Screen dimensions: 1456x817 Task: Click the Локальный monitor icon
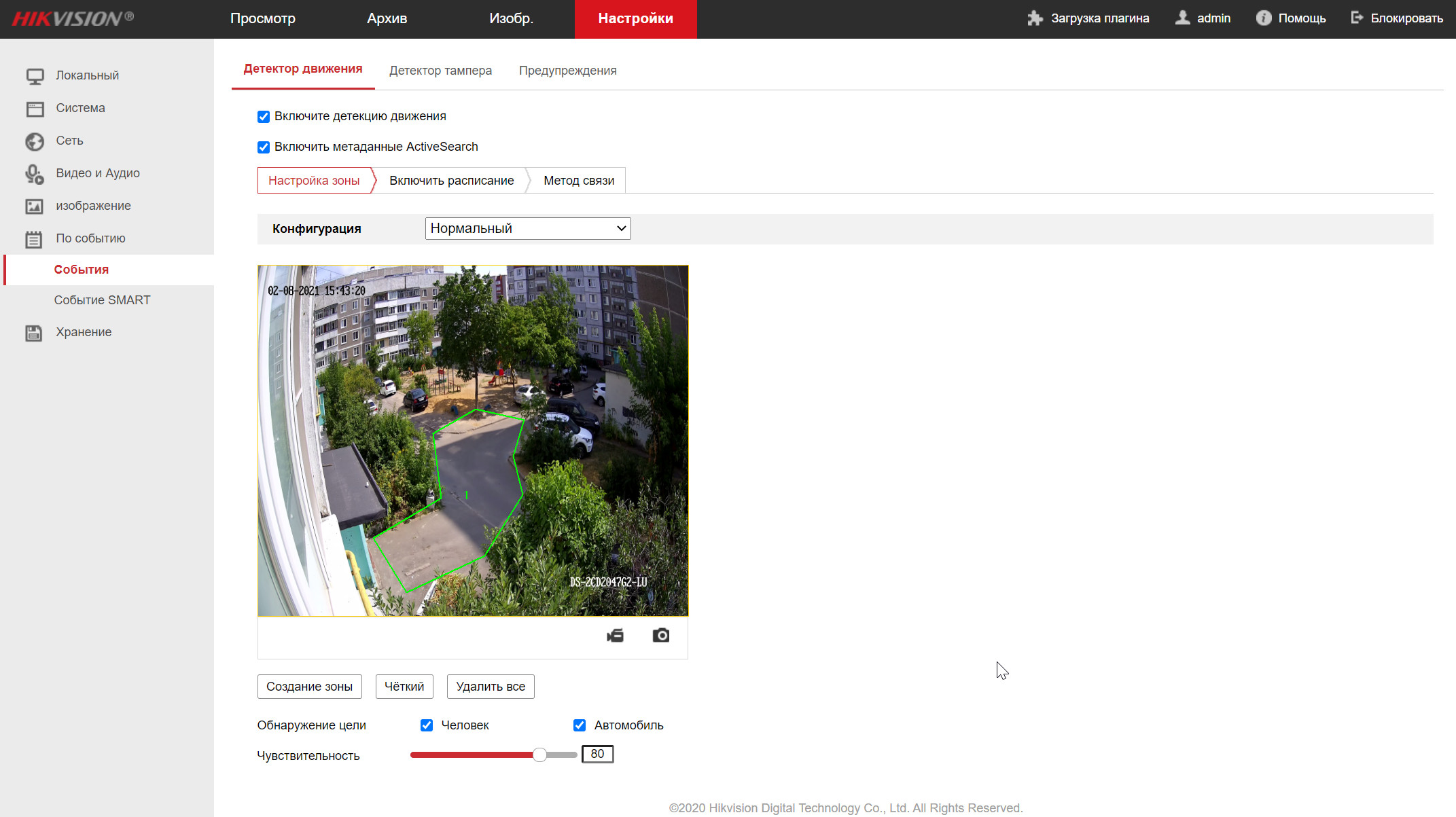pyautogui.click(x=35, y=76)
